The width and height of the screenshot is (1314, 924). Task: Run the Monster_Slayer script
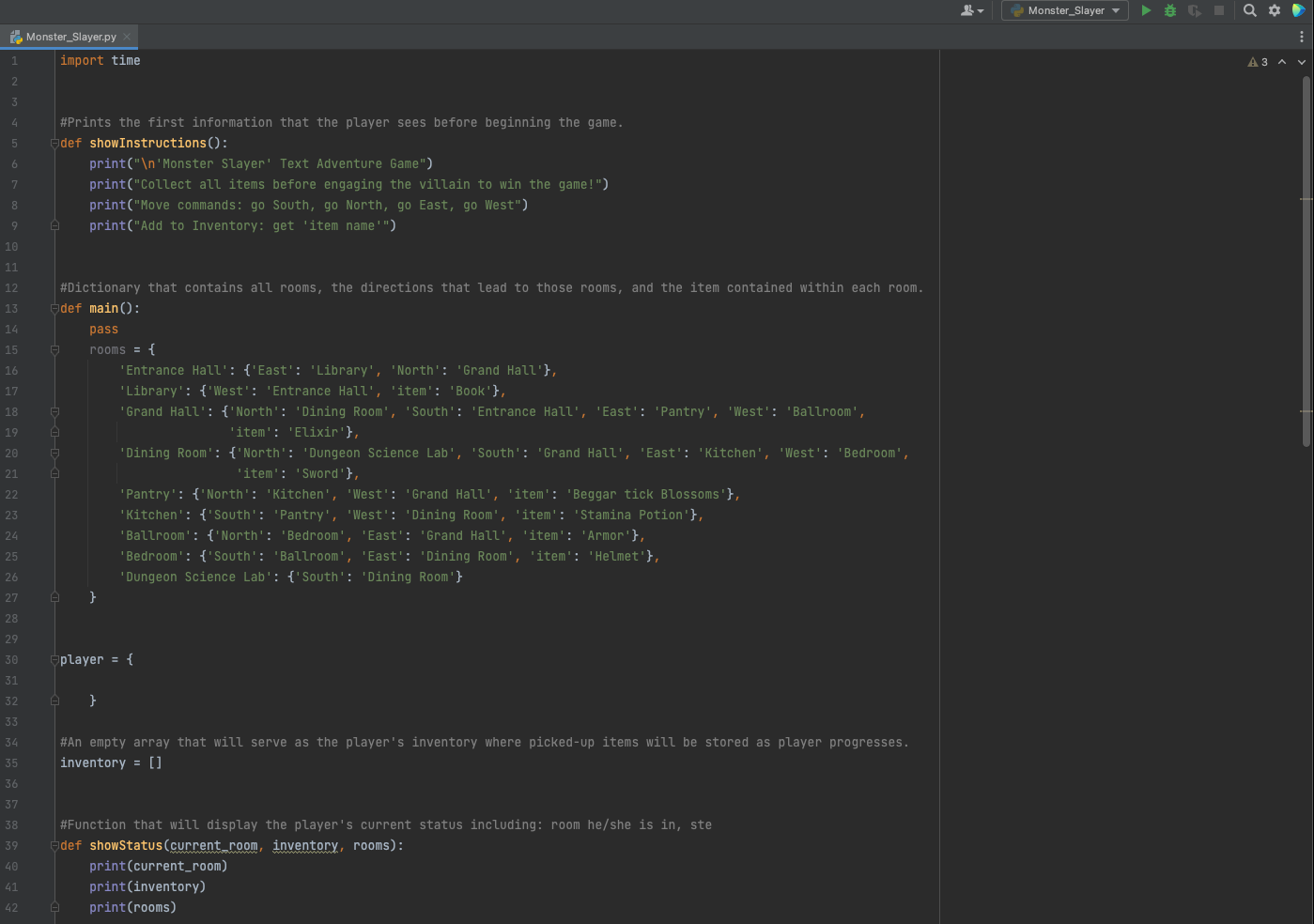(x=1146, y=10)
